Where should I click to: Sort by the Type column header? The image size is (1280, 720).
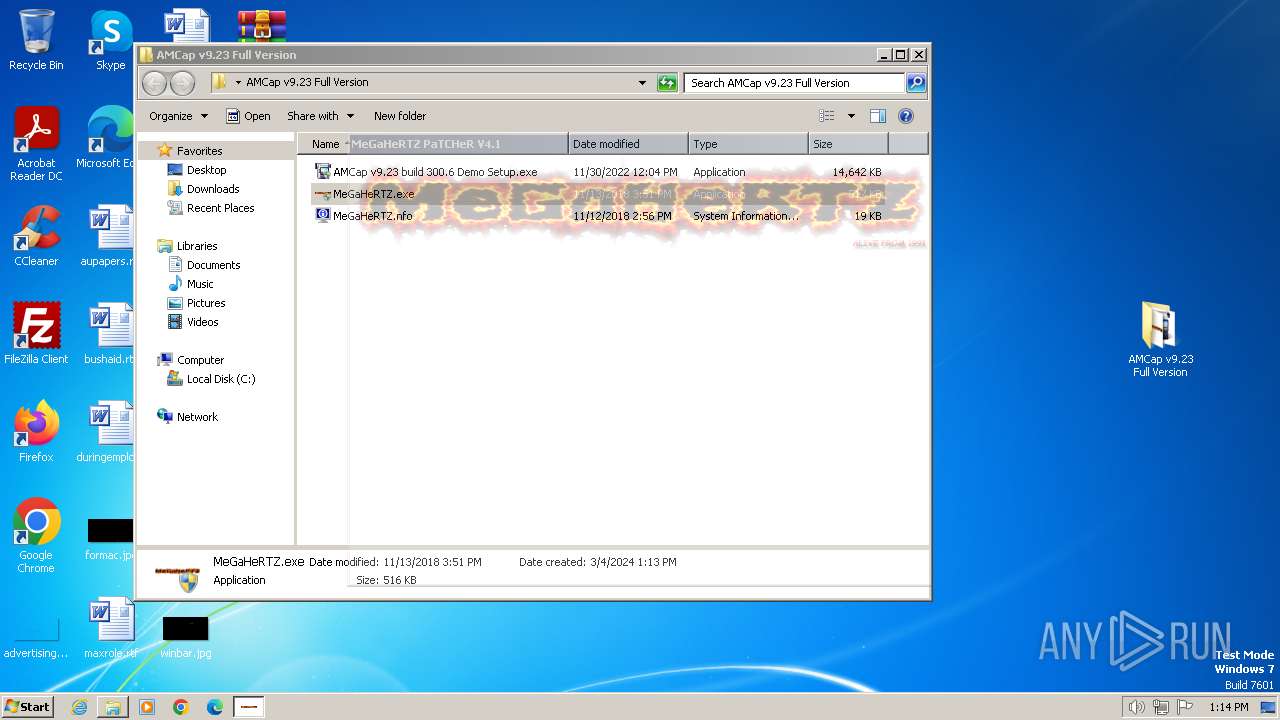[x=748, y=144]
